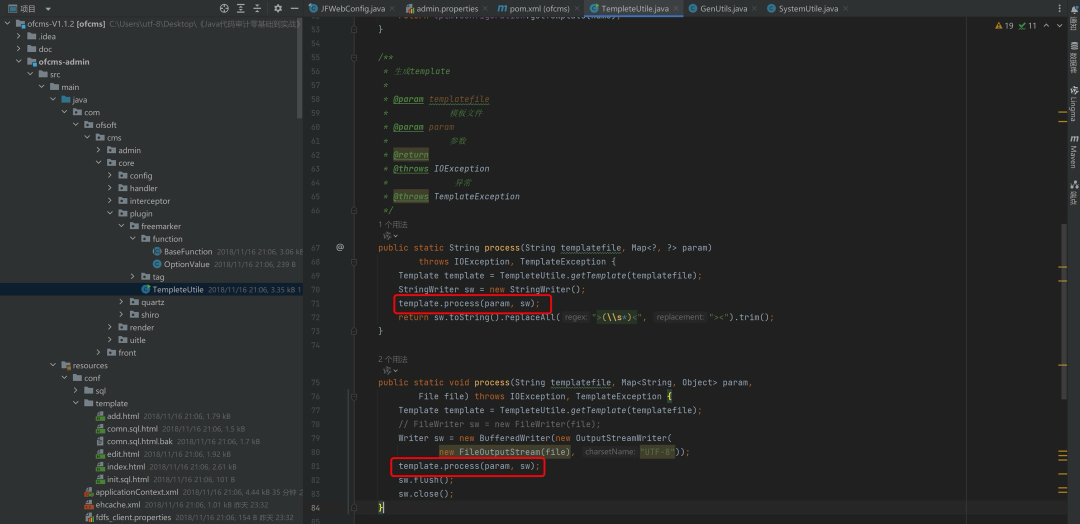Close the JFWebConfig.java tab
Image resolution: width=1080 pixels, height=524 pixels.
(x=391, y=9)
